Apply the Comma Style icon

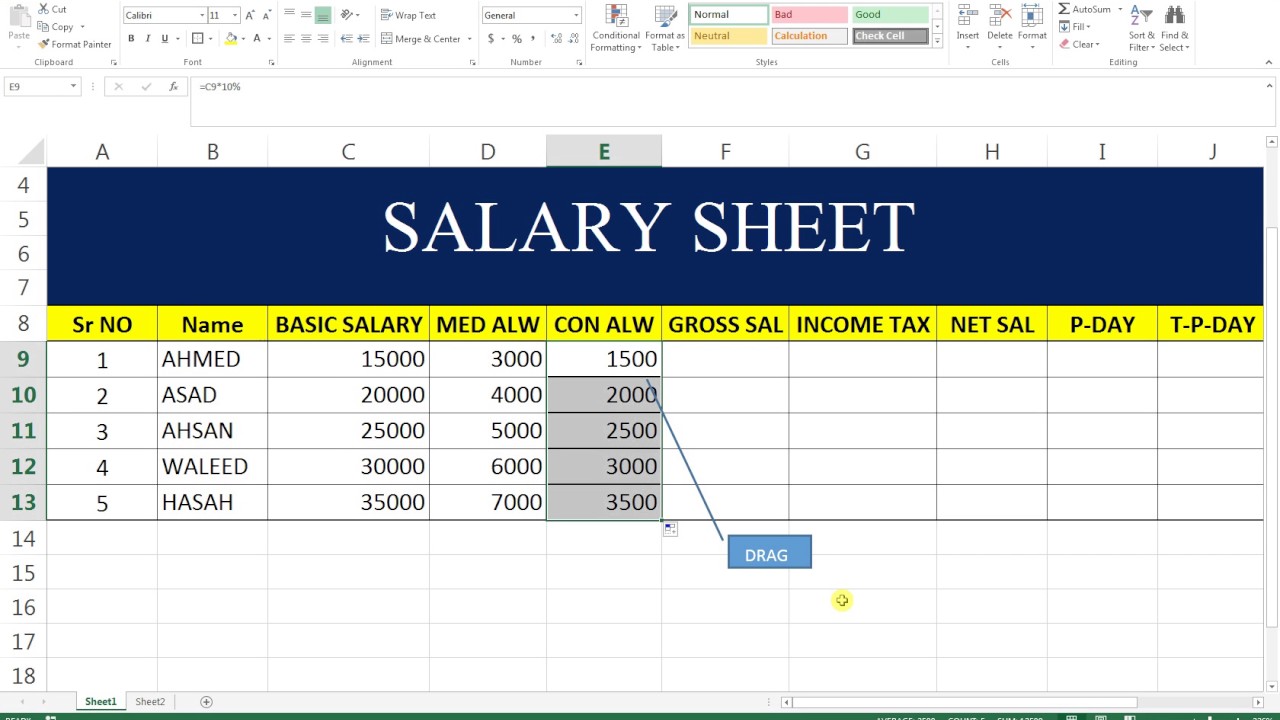click(533, 38)
